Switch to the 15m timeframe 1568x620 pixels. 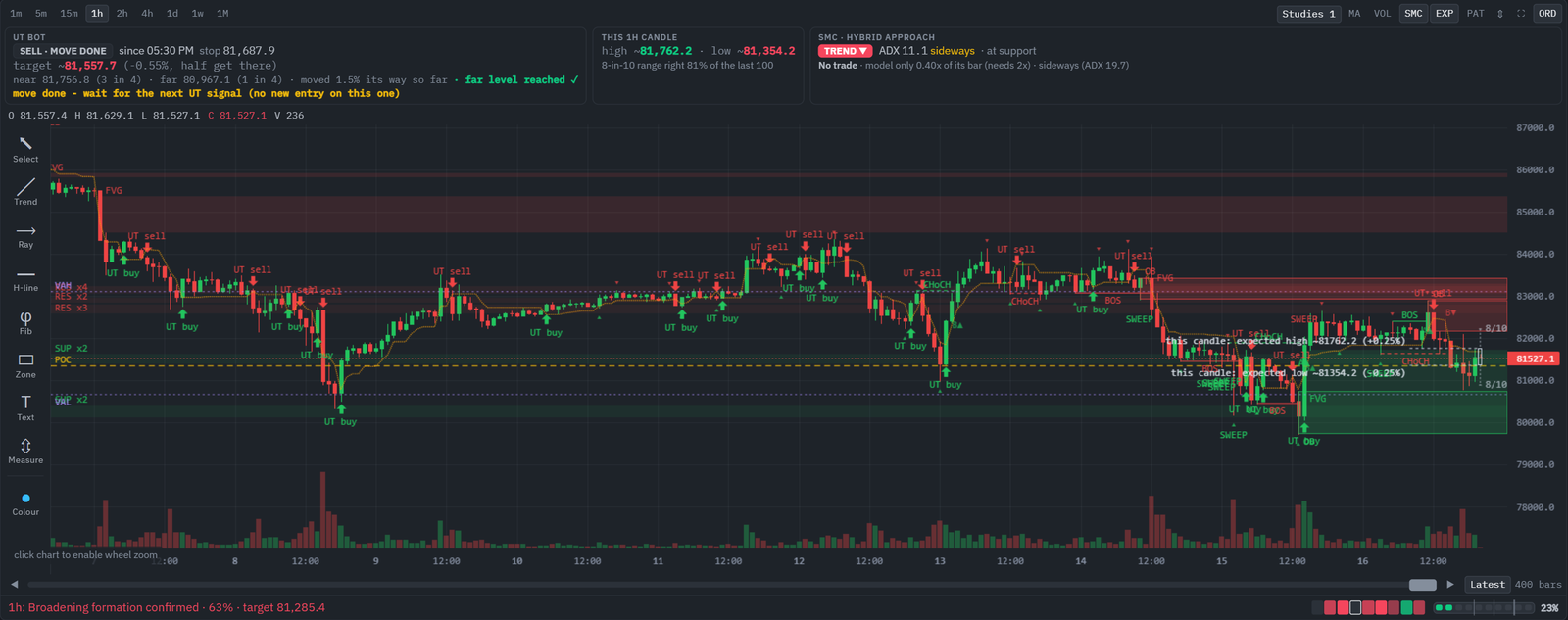pos(69,14)
